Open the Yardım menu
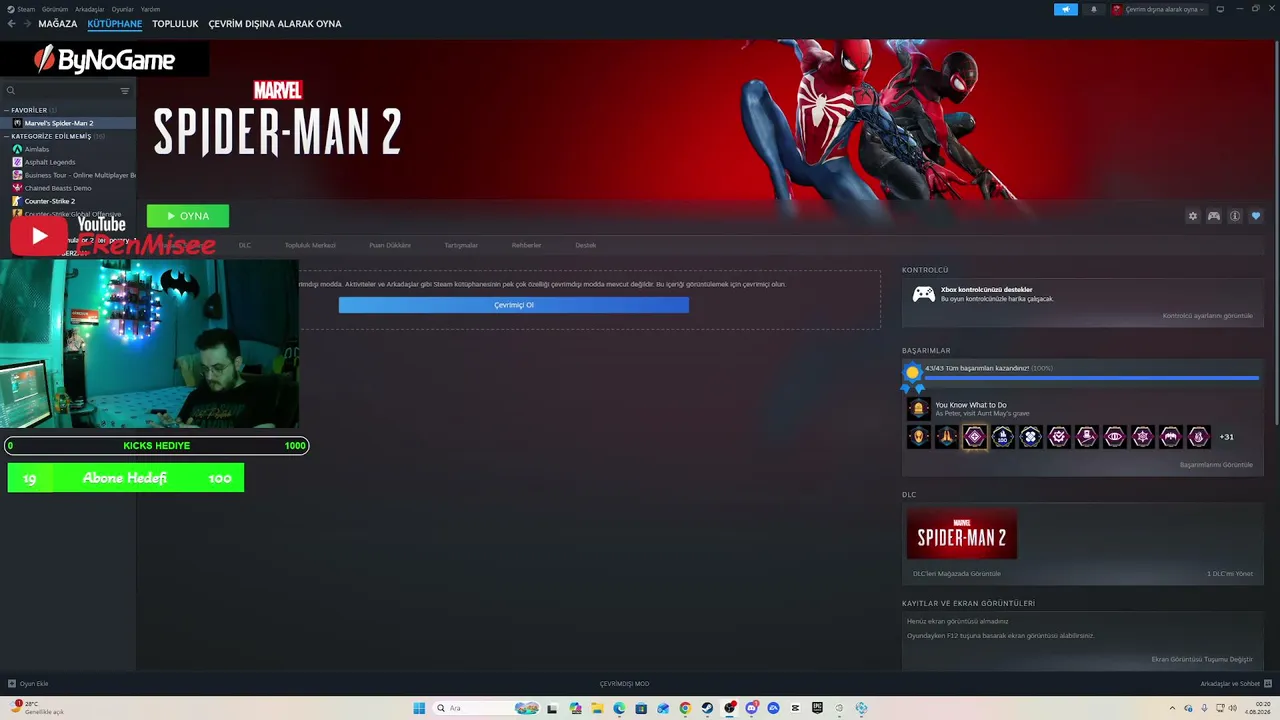 pos(151,9)
